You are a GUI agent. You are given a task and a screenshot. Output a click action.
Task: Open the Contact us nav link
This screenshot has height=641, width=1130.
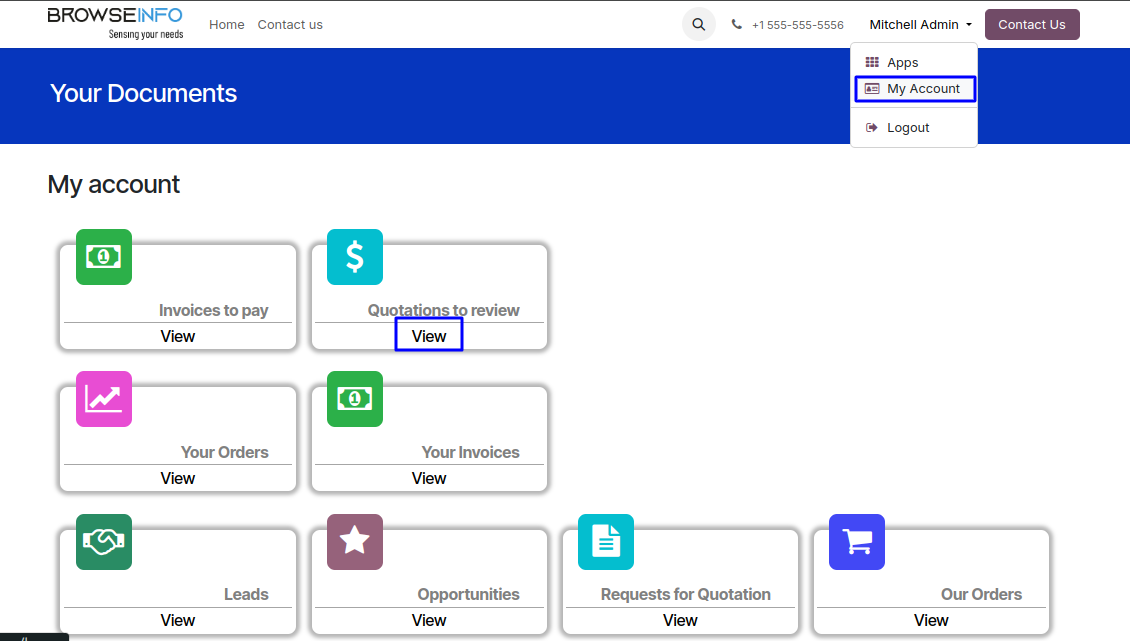pos(290,25)
